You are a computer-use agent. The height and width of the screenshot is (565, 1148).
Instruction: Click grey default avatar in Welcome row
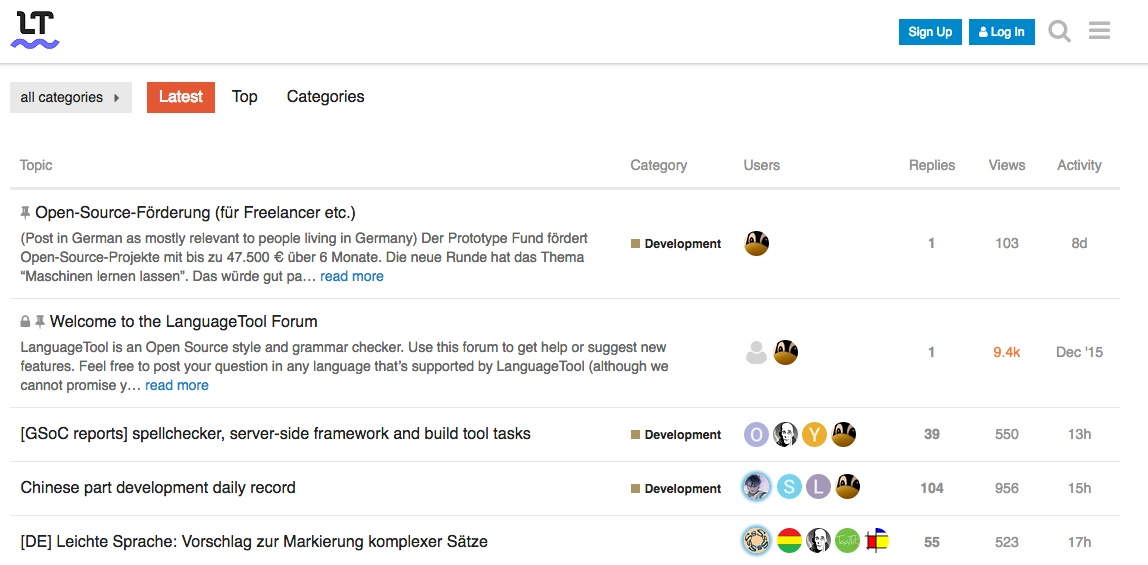[756, 352]
